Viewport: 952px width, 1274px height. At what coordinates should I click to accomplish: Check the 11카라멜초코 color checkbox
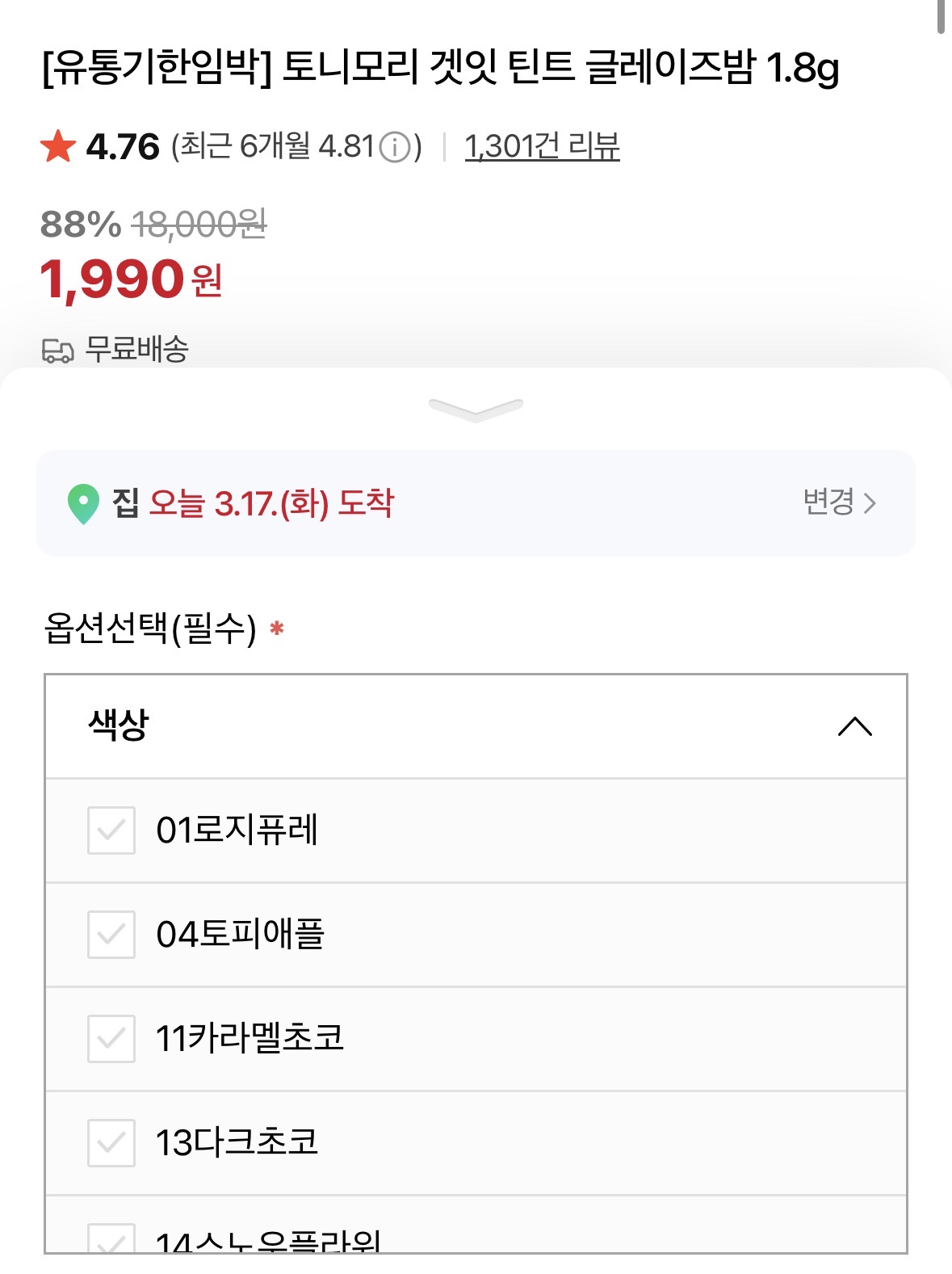tap(111, 1038)
